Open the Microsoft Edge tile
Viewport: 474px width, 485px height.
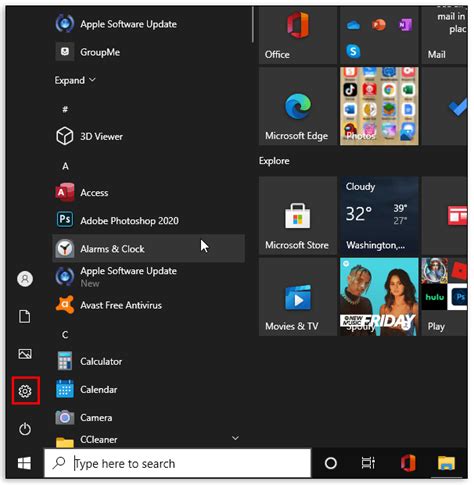(x=298, y=106)
